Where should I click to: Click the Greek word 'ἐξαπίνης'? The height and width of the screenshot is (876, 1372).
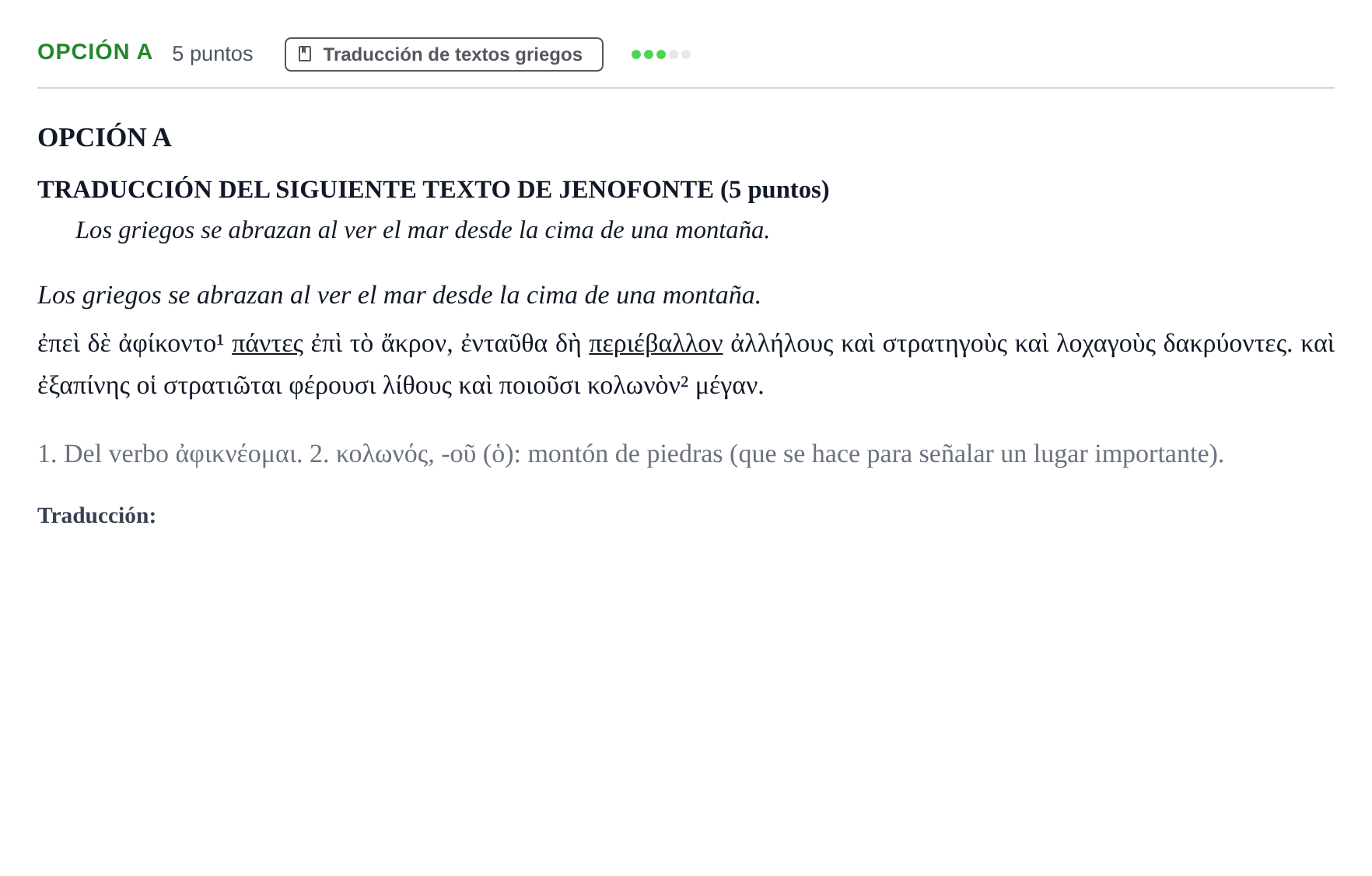[x=84, y=385]
